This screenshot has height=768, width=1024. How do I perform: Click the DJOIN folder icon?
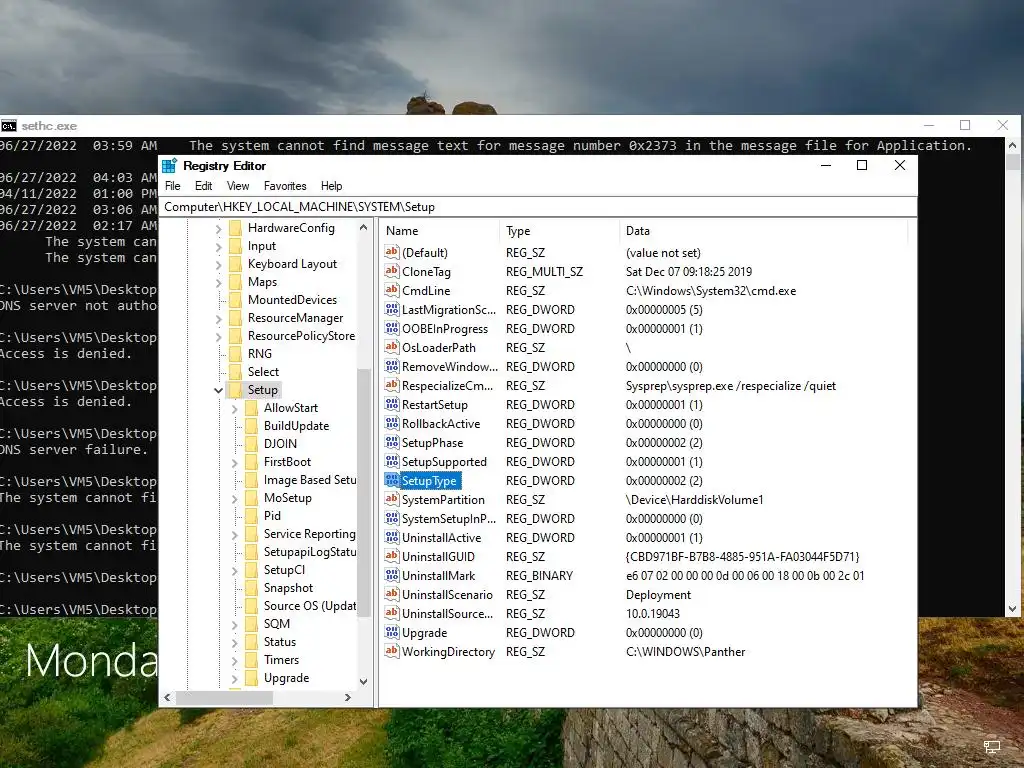pos(251,443)
